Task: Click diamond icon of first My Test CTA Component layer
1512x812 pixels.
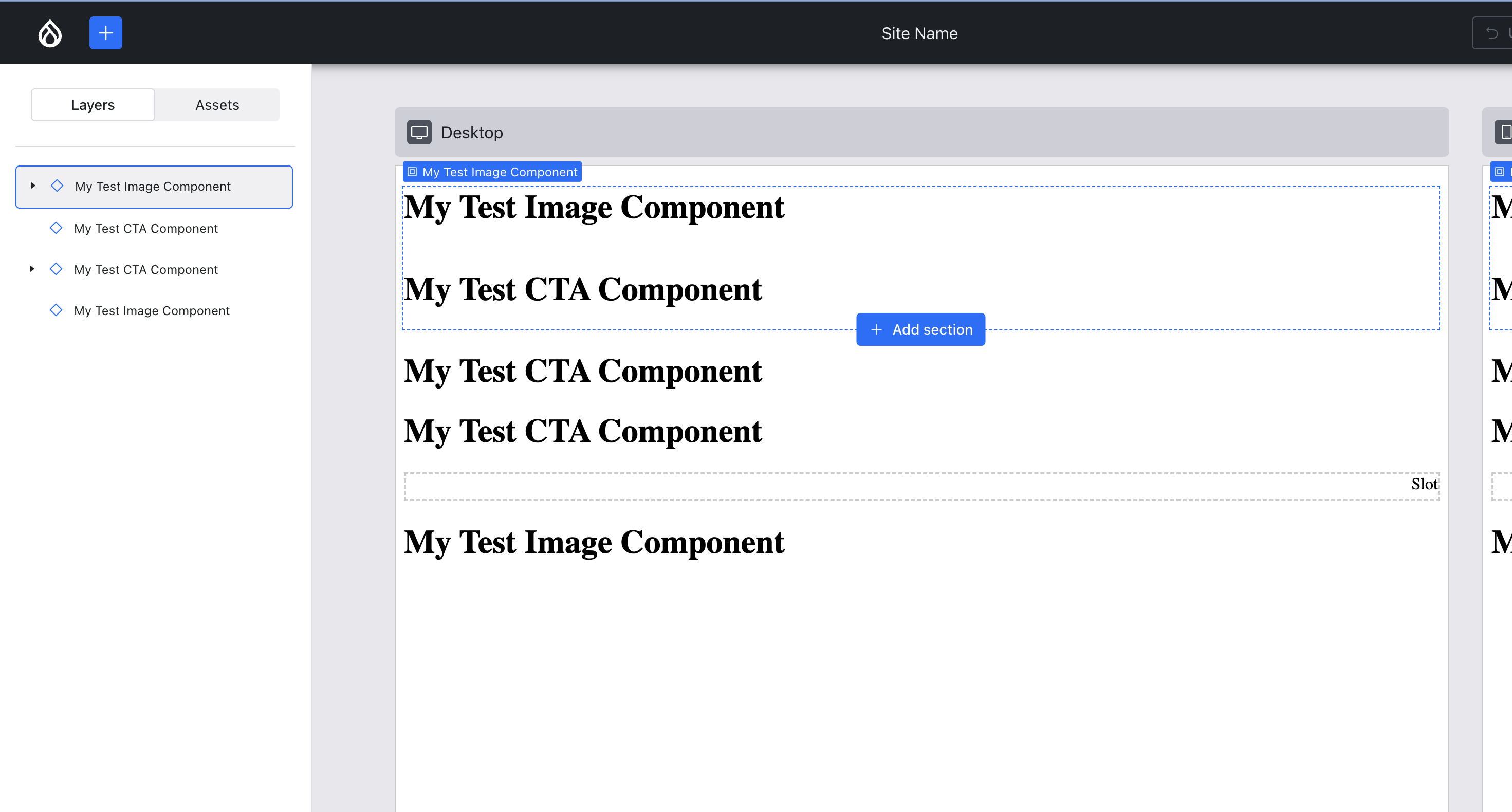Action: pos(56,228)
